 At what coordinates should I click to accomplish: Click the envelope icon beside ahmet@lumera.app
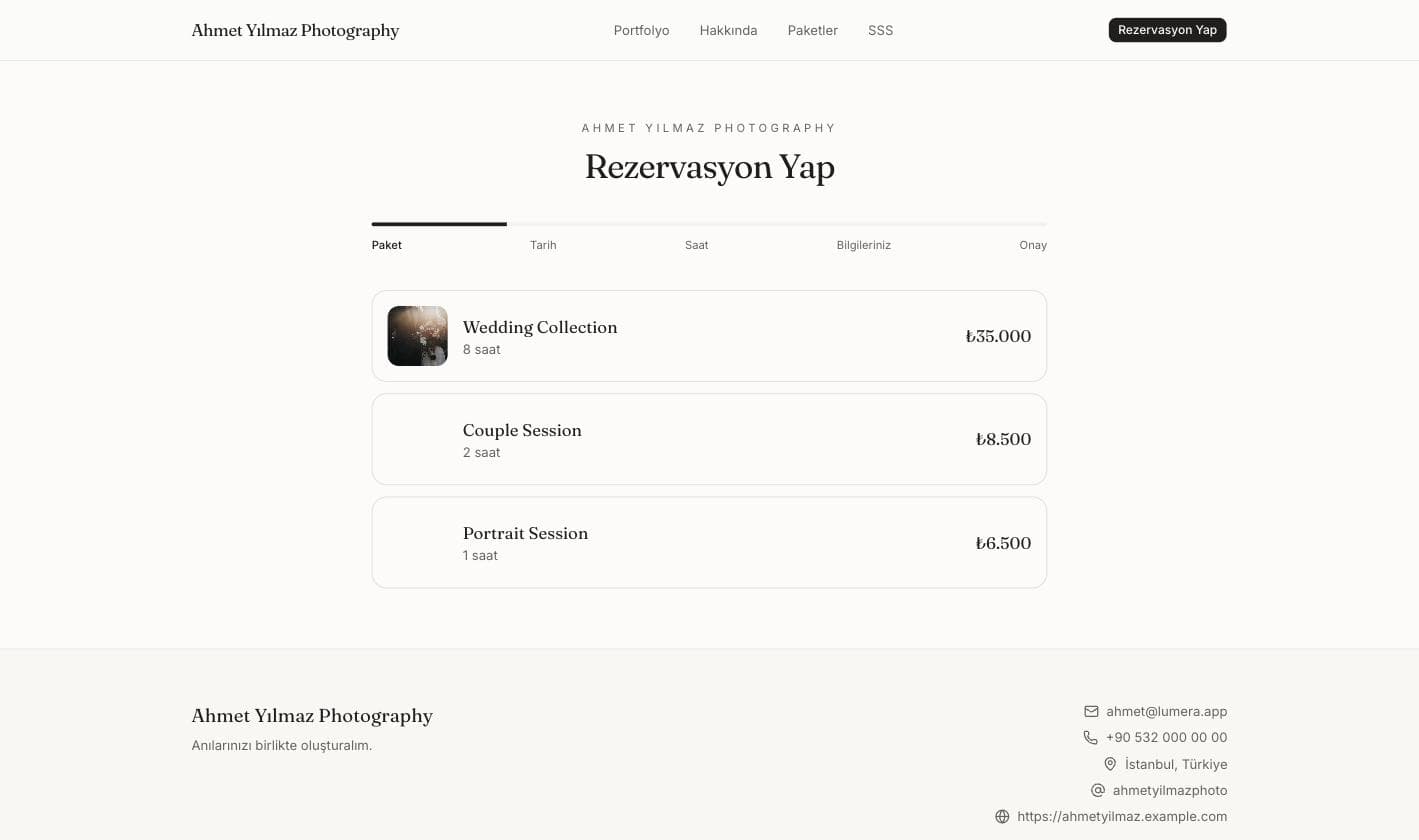point(1091,711)
